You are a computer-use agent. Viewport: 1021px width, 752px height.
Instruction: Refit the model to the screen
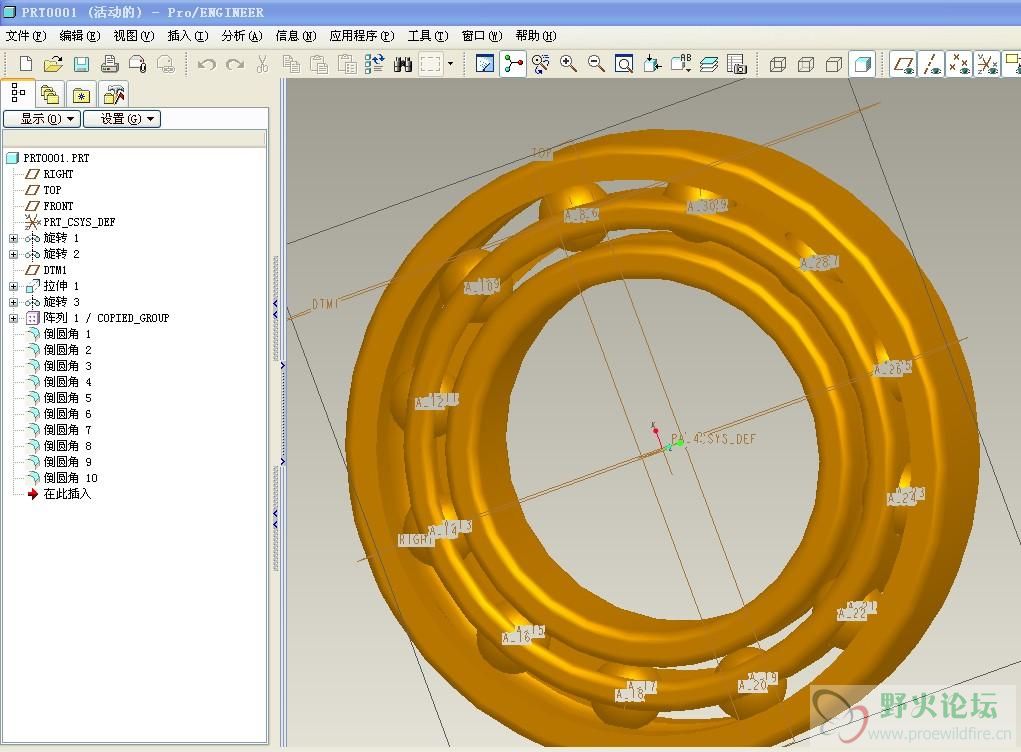point(624,64)
